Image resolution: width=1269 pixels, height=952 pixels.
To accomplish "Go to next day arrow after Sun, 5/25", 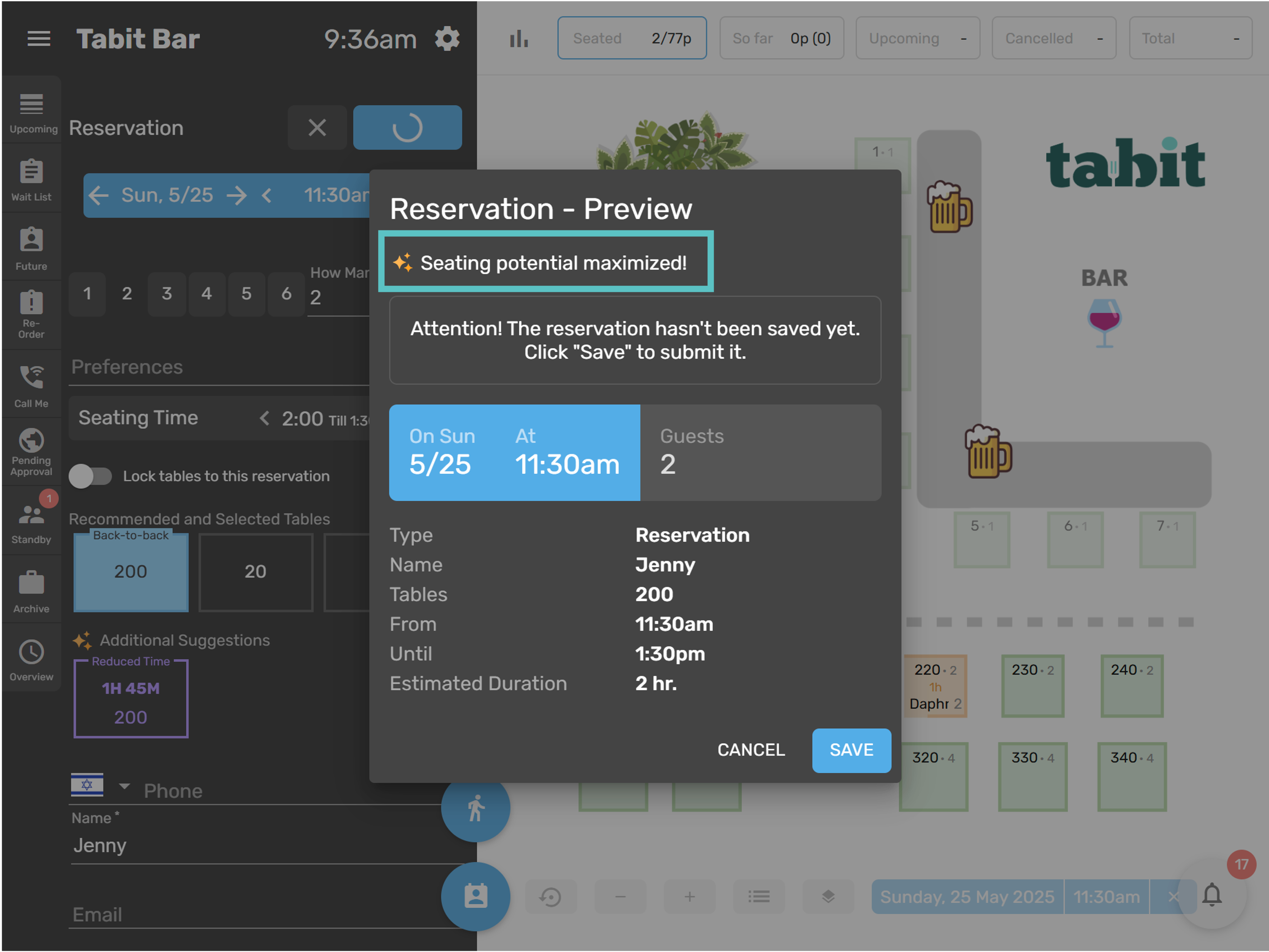I will pyautogui.click(x=236, y=196).
